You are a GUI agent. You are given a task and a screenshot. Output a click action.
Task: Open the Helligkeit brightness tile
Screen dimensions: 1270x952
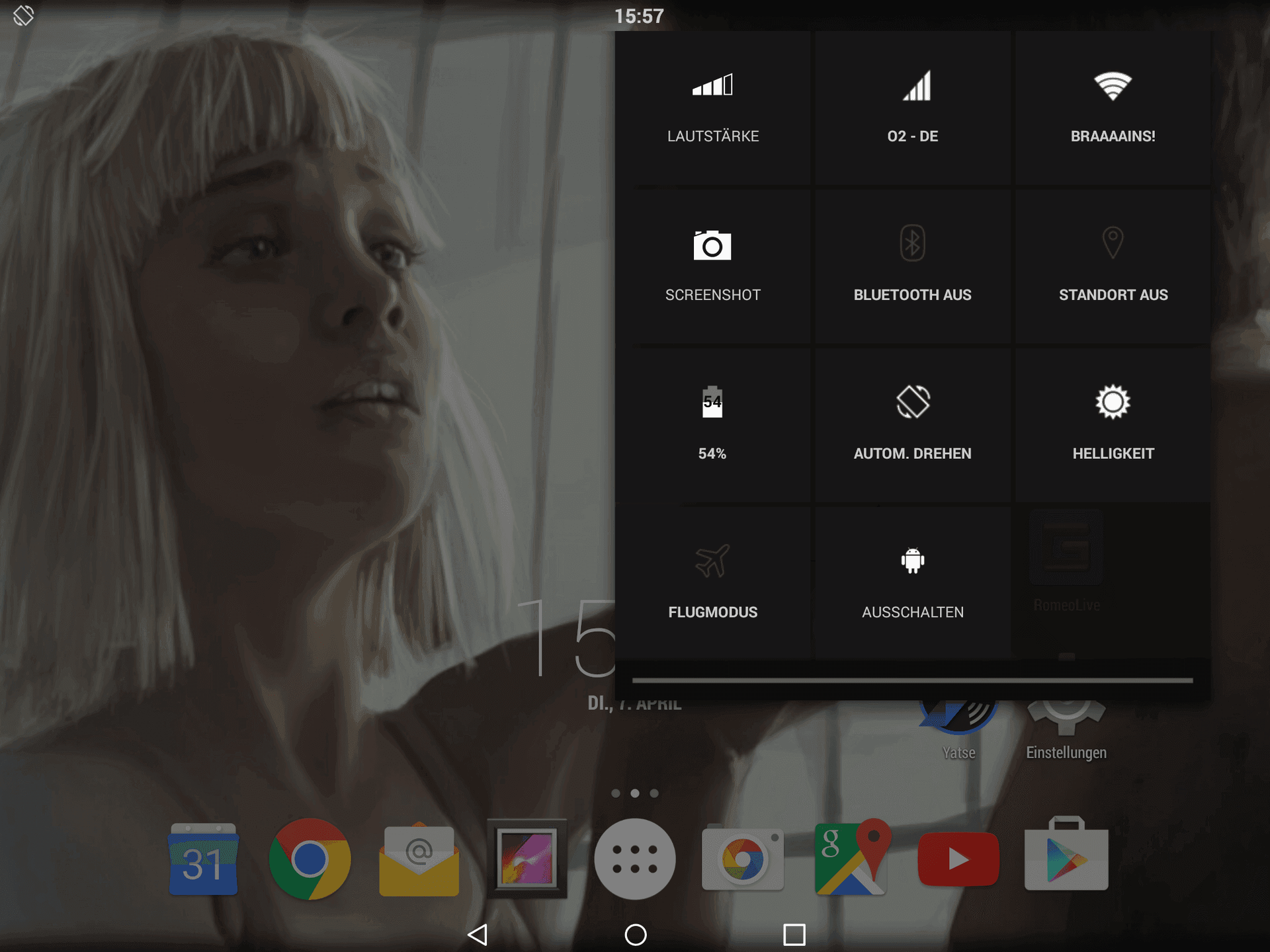[1113, 426]
